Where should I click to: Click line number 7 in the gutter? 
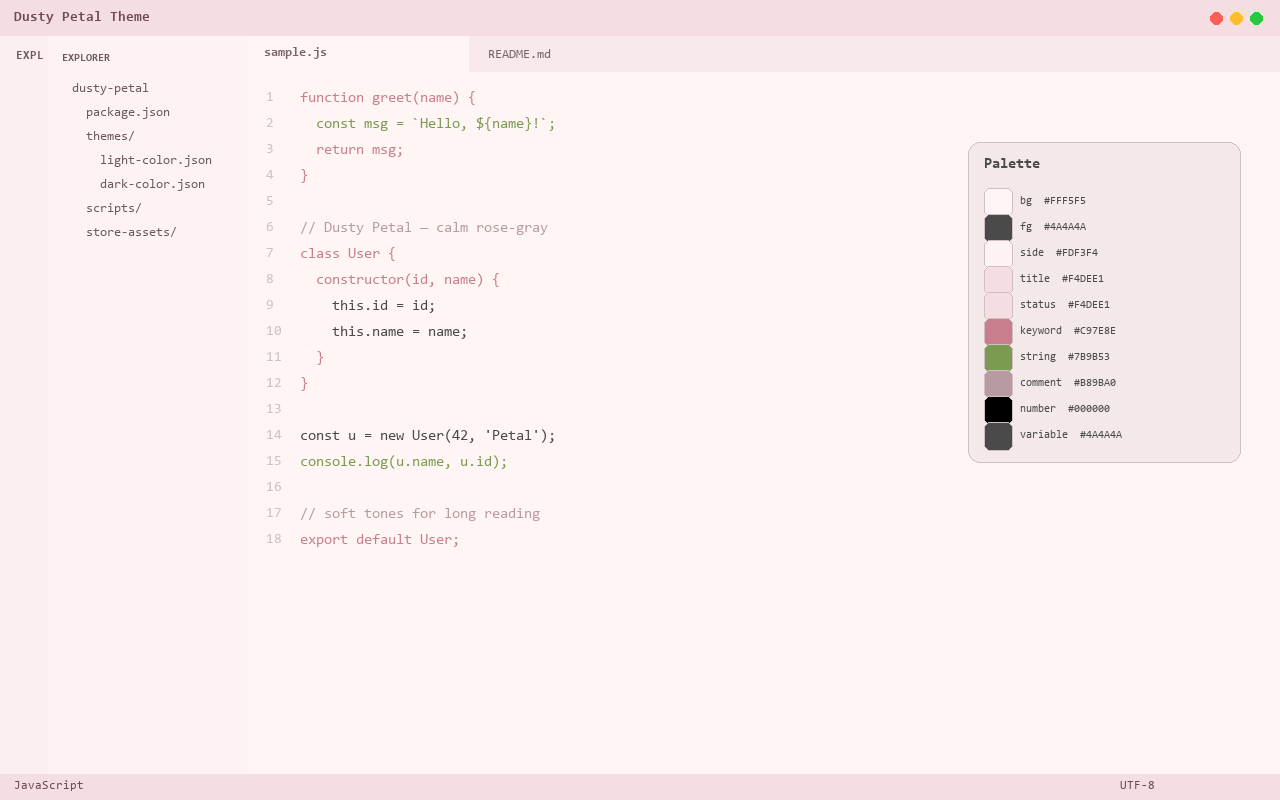269,253
